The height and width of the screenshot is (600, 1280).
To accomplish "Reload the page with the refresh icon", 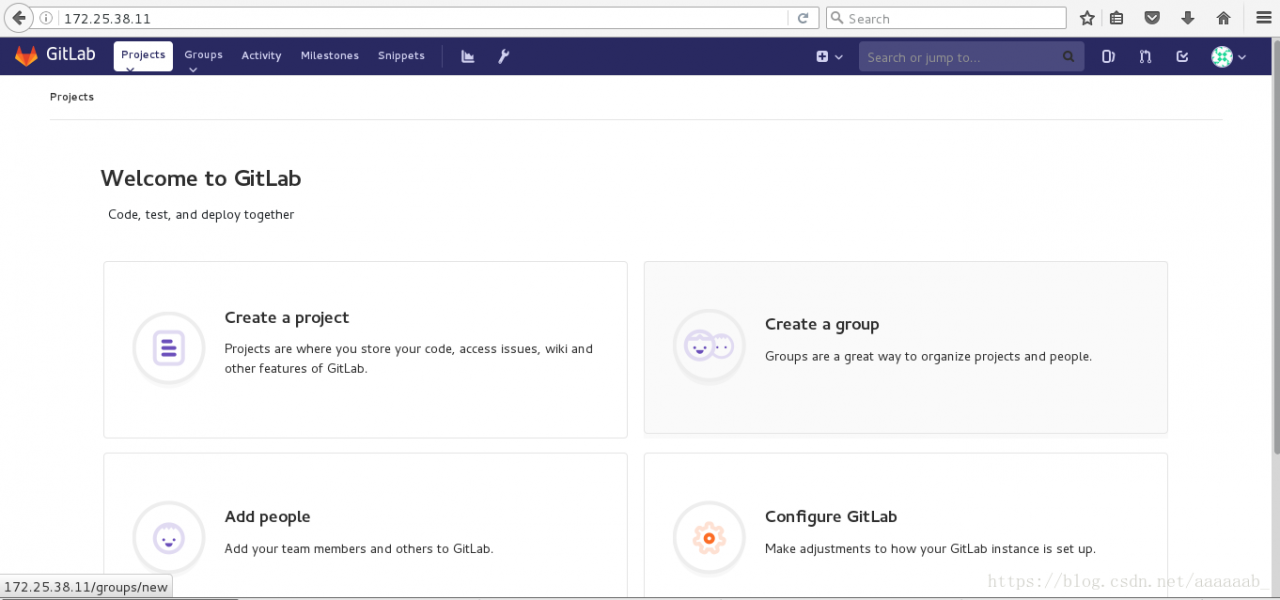I will [803, 18].
